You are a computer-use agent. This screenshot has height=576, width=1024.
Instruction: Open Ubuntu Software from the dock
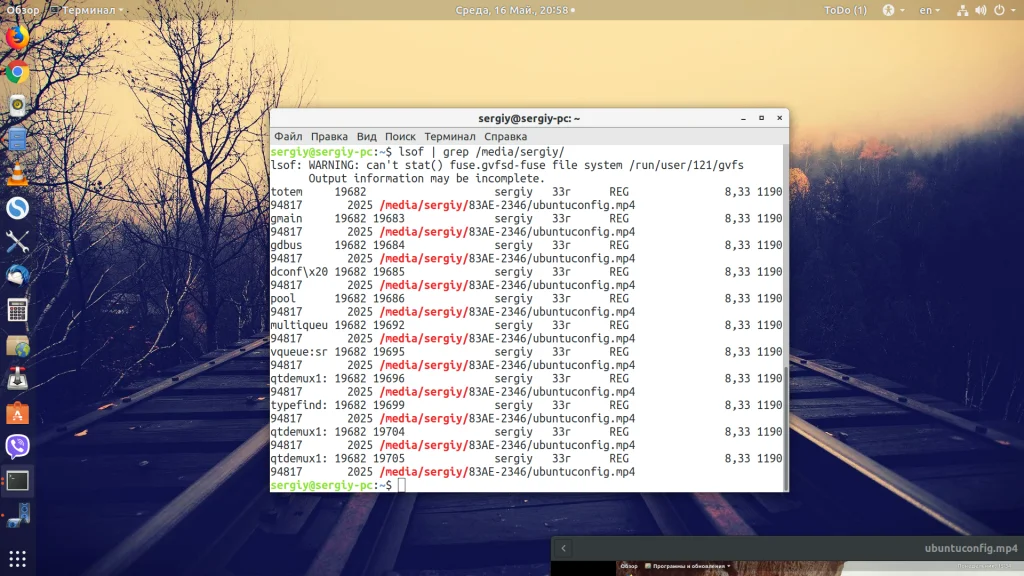tap(17, 412)
